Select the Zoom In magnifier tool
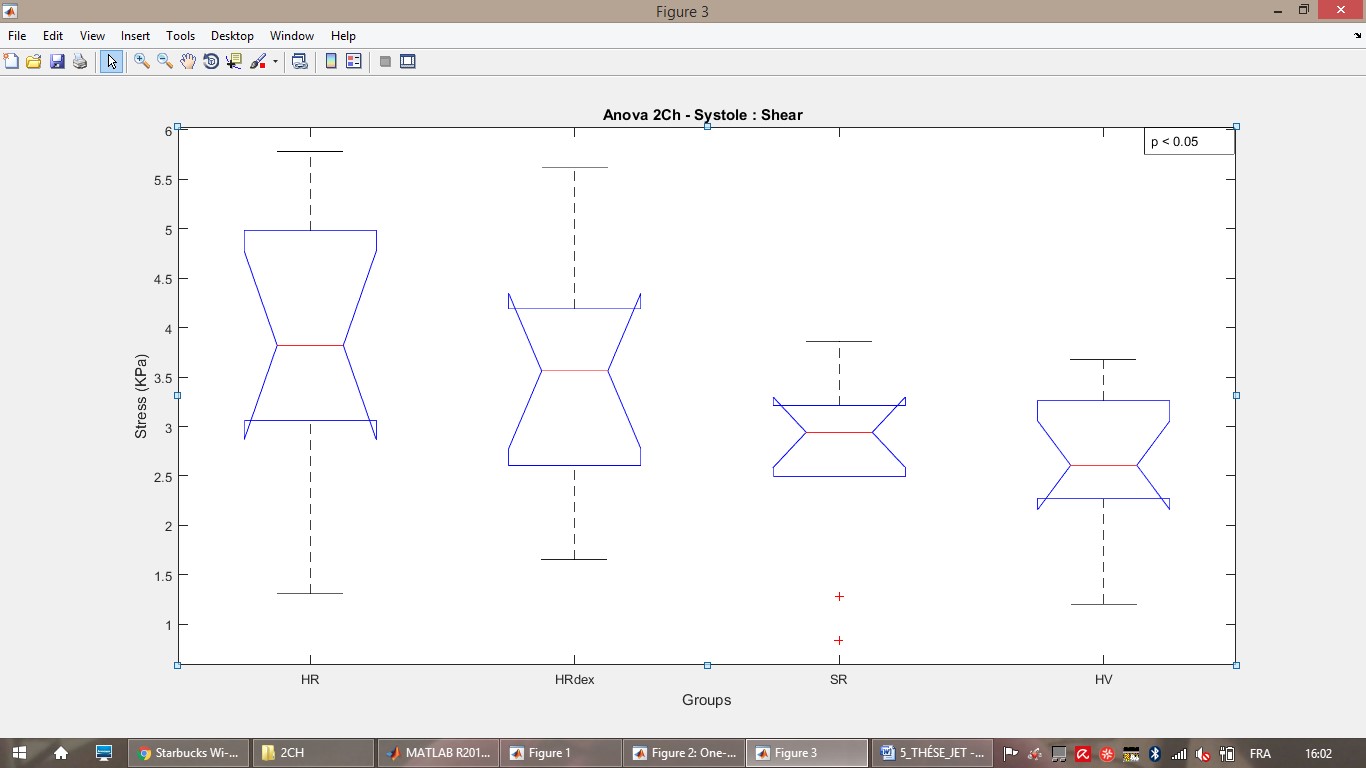1366x768 pixels. 142,62
